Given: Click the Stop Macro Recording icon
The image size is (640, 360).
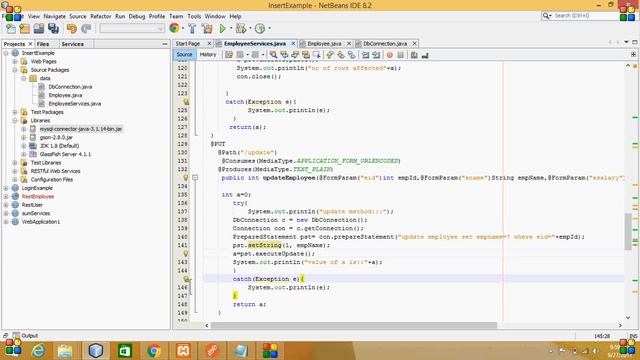Looking at the screenshot, I should point(400,55).
